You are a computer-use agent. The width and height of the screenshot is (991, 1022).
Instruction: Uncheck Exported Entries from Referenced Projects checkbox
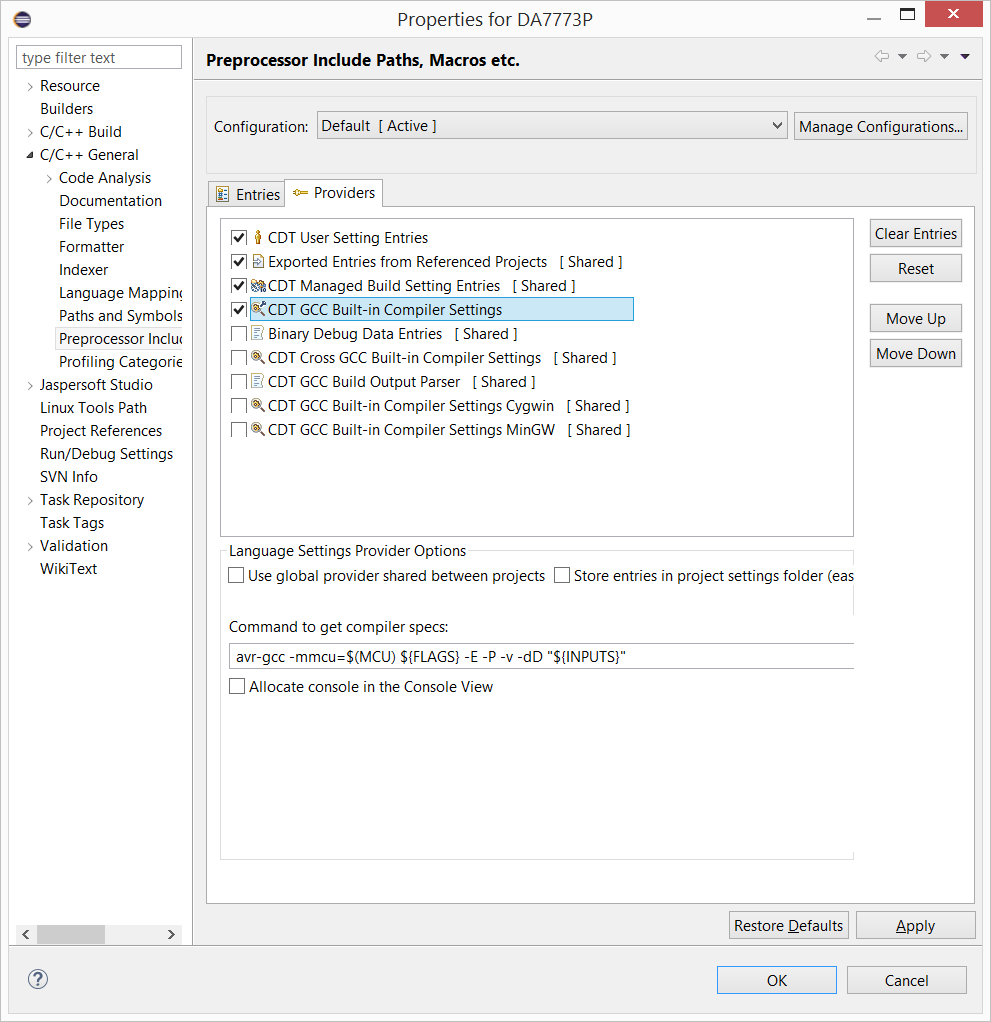(239, 261)
